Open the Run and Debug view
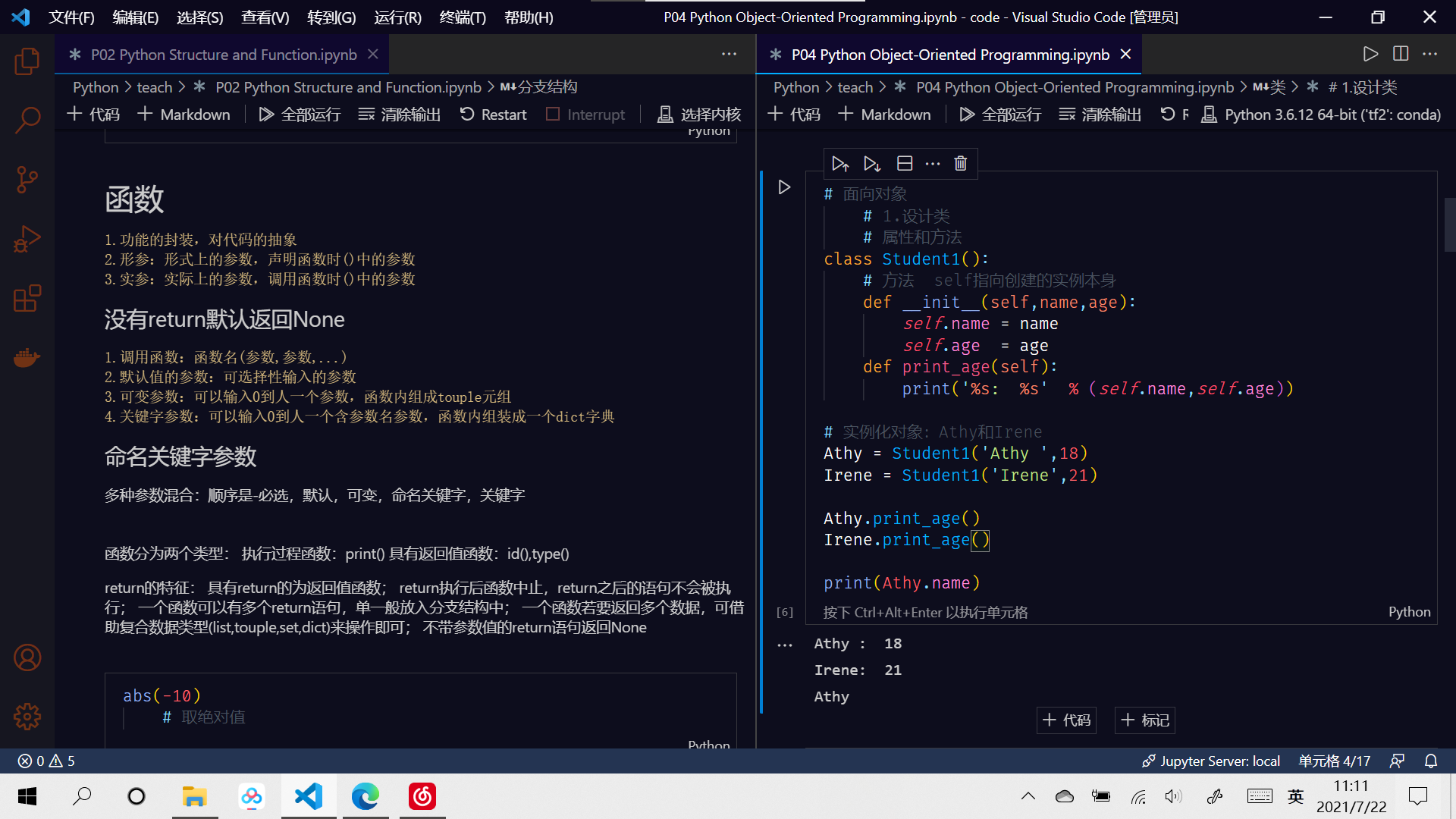Image resolution: width=1456 pixels, height=819 pixels. pos(27,238)
